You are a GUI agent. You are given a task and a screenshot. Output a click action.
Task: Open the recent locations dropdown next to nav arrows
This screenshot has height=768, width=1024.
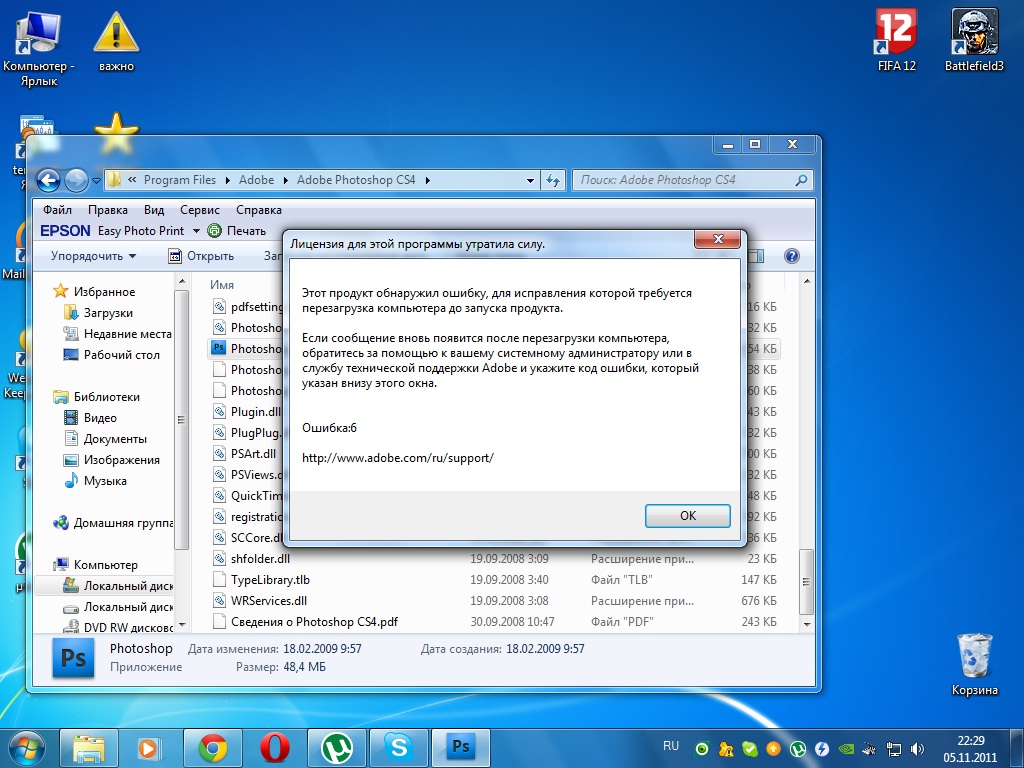pos(97,181)
